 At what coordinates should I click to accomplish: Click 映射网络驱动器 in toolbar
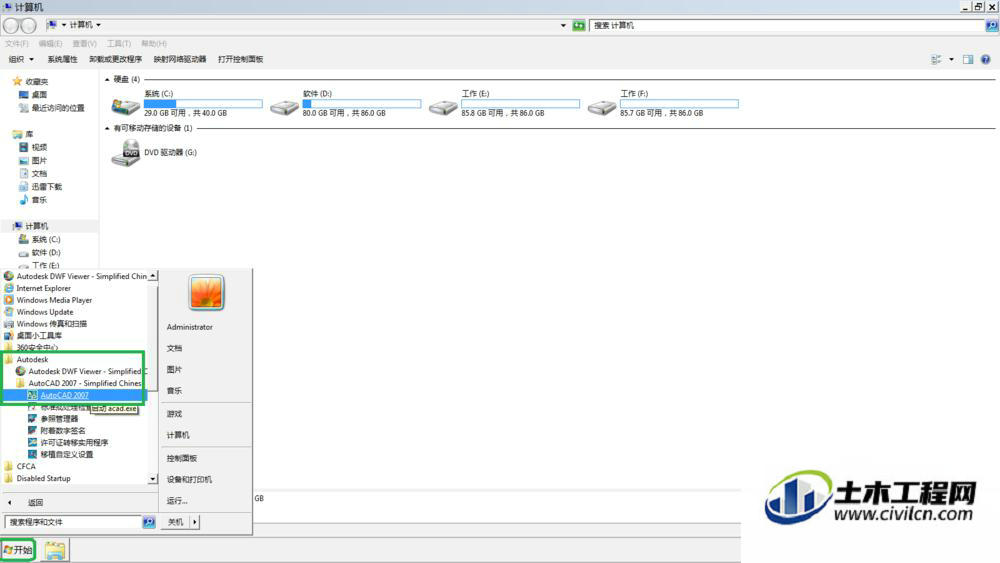(180, 59)
